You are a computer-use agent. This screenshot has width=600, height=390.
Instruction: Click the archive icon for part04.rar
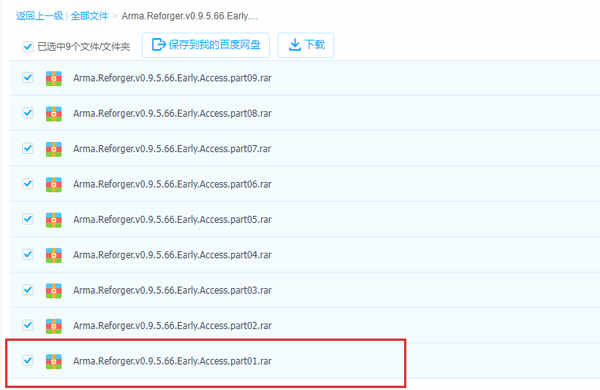(x=54, y=256)
